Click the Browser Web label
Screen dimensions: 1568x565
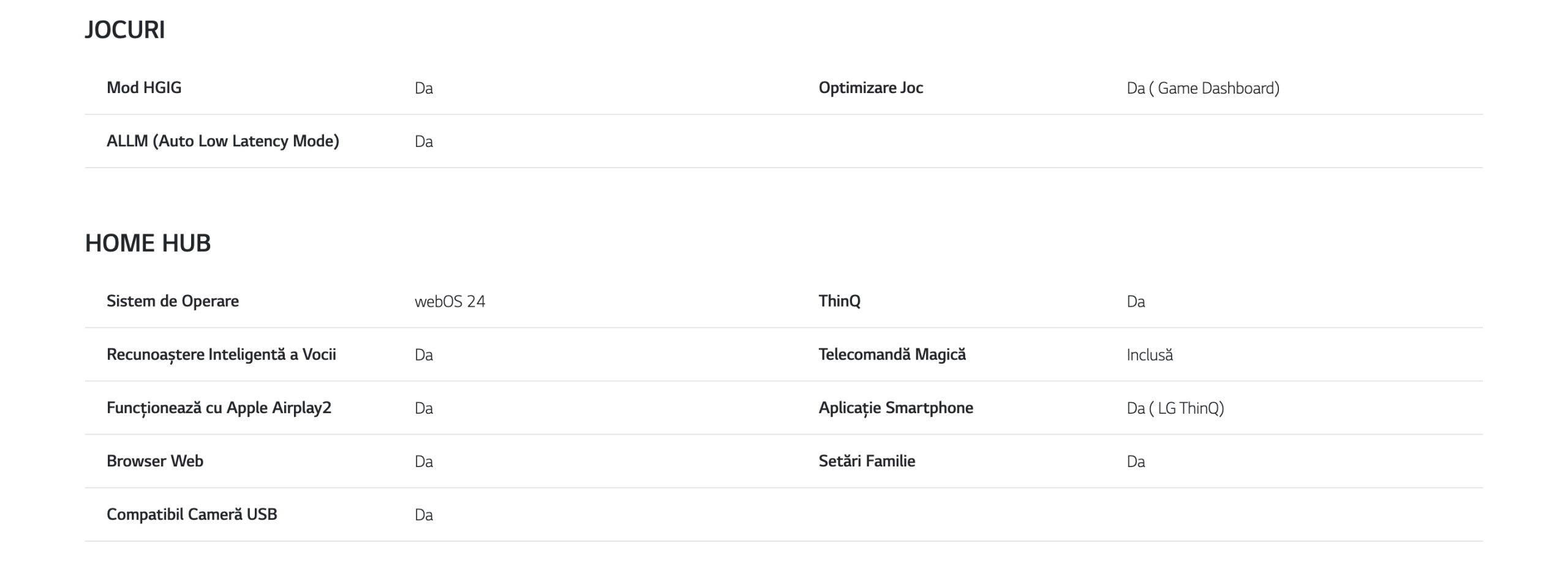(x=155, y=460)
